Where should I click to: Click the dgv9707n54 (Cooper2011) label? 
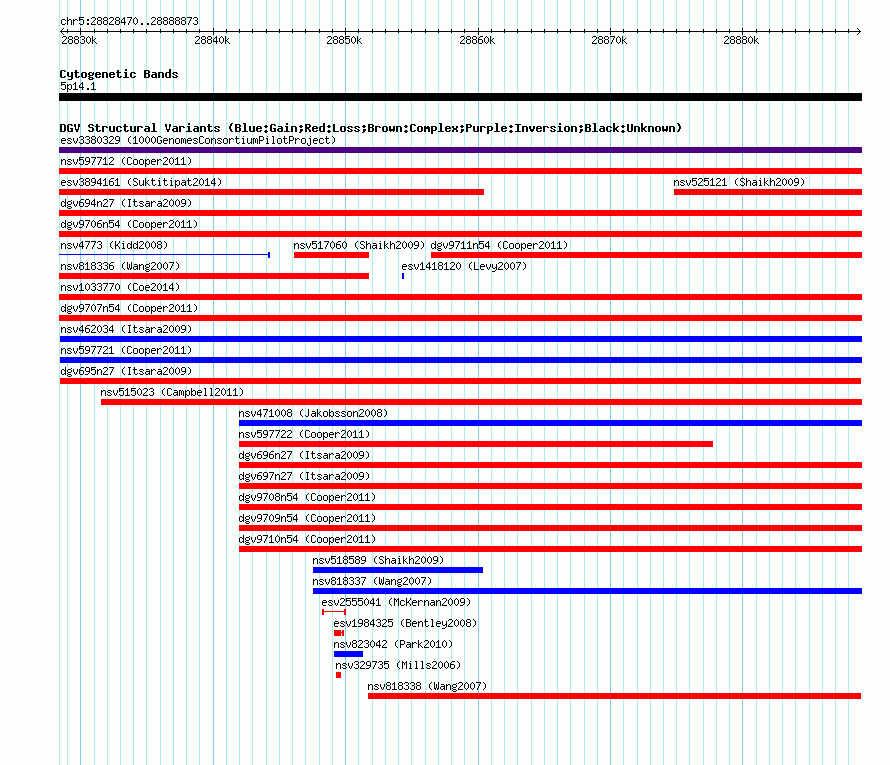coord(129,308)
